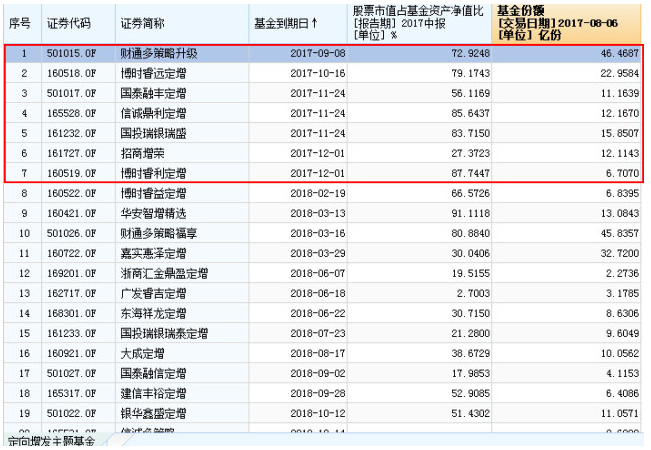Click security code 501026.OF
The image size is (651, 450).
click(71, 233)
